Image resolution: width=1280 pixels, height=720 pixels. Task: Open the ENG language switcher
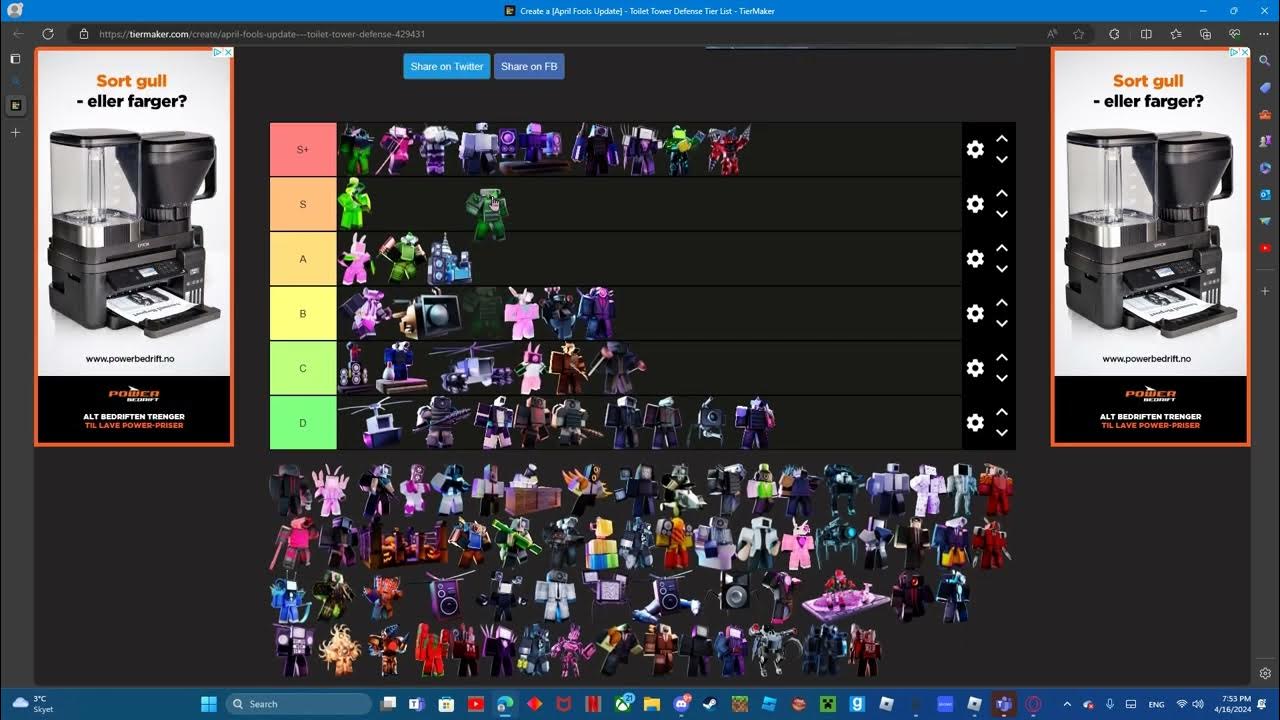point(1156,704)
